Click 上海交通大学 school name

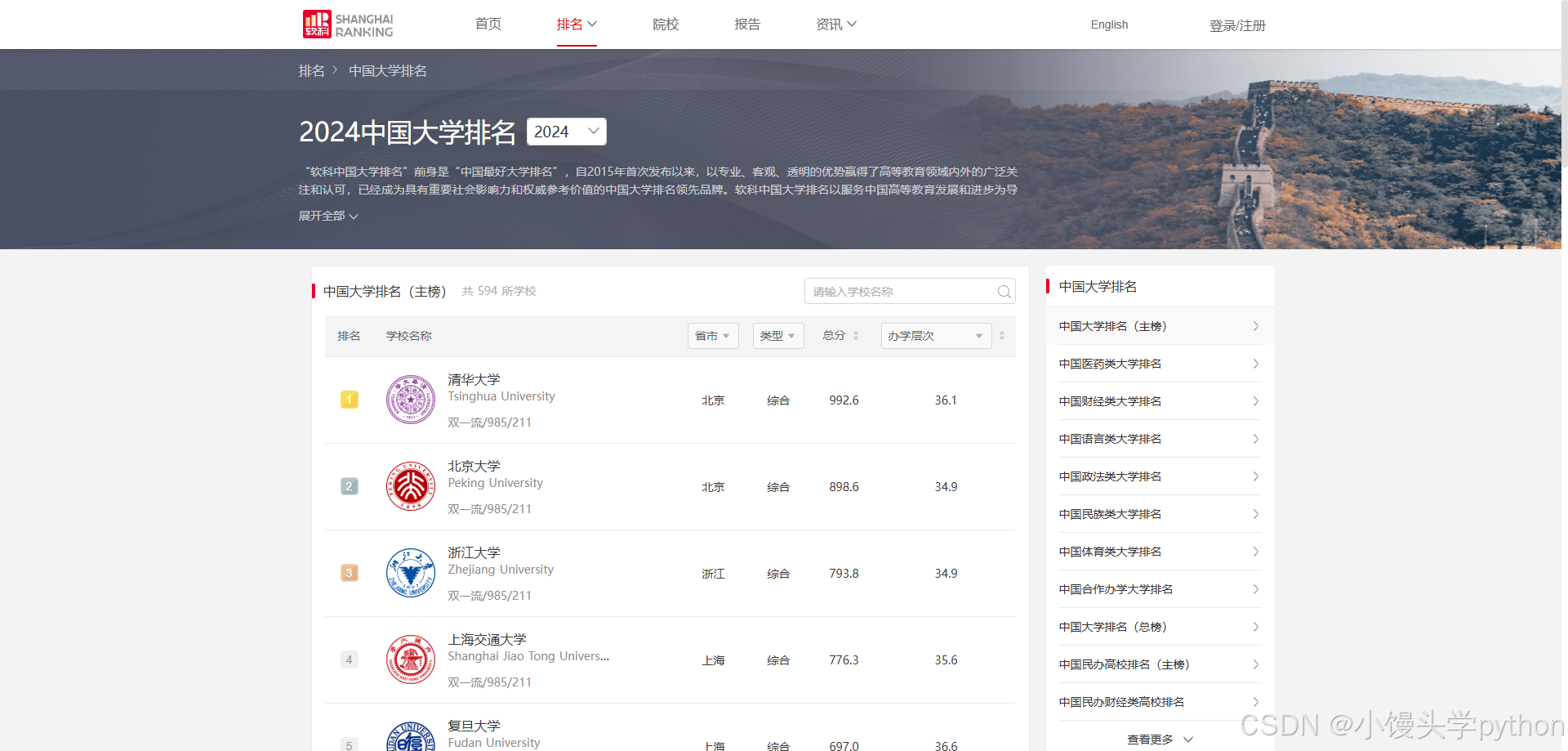tap(487, 639)
